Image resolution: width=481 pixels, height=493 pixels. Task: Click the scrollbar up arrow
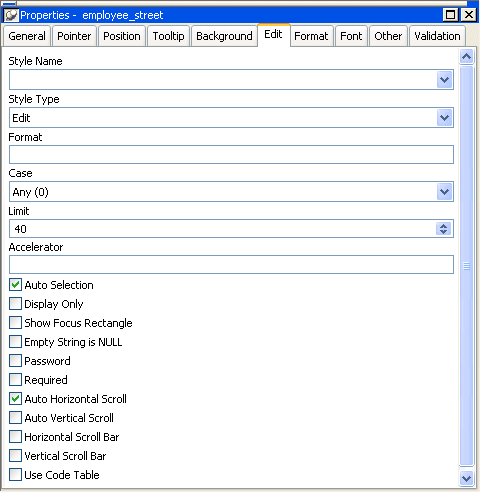(x=467, y=57)
